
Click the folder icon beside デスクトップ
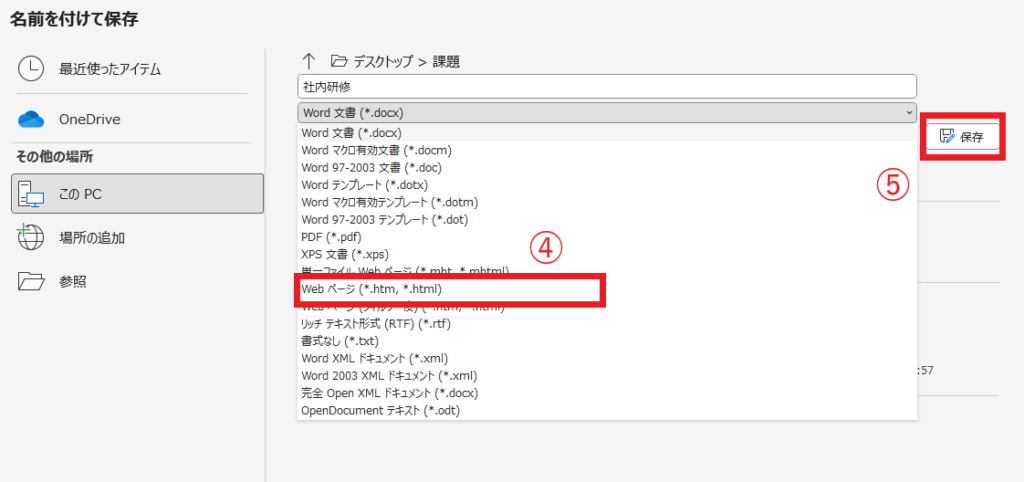tap(338, 61)
